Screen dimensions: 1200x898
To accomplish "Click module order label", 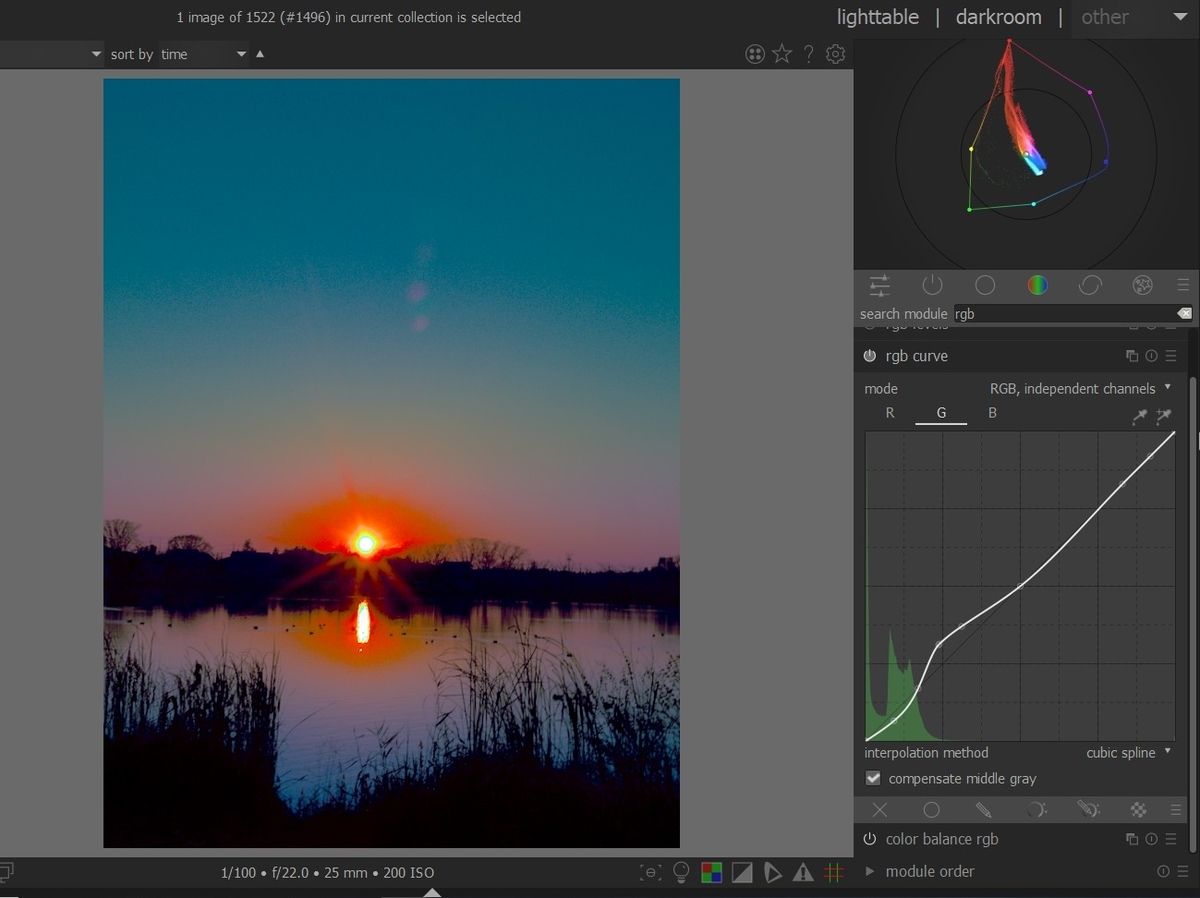I will (930, 871).
